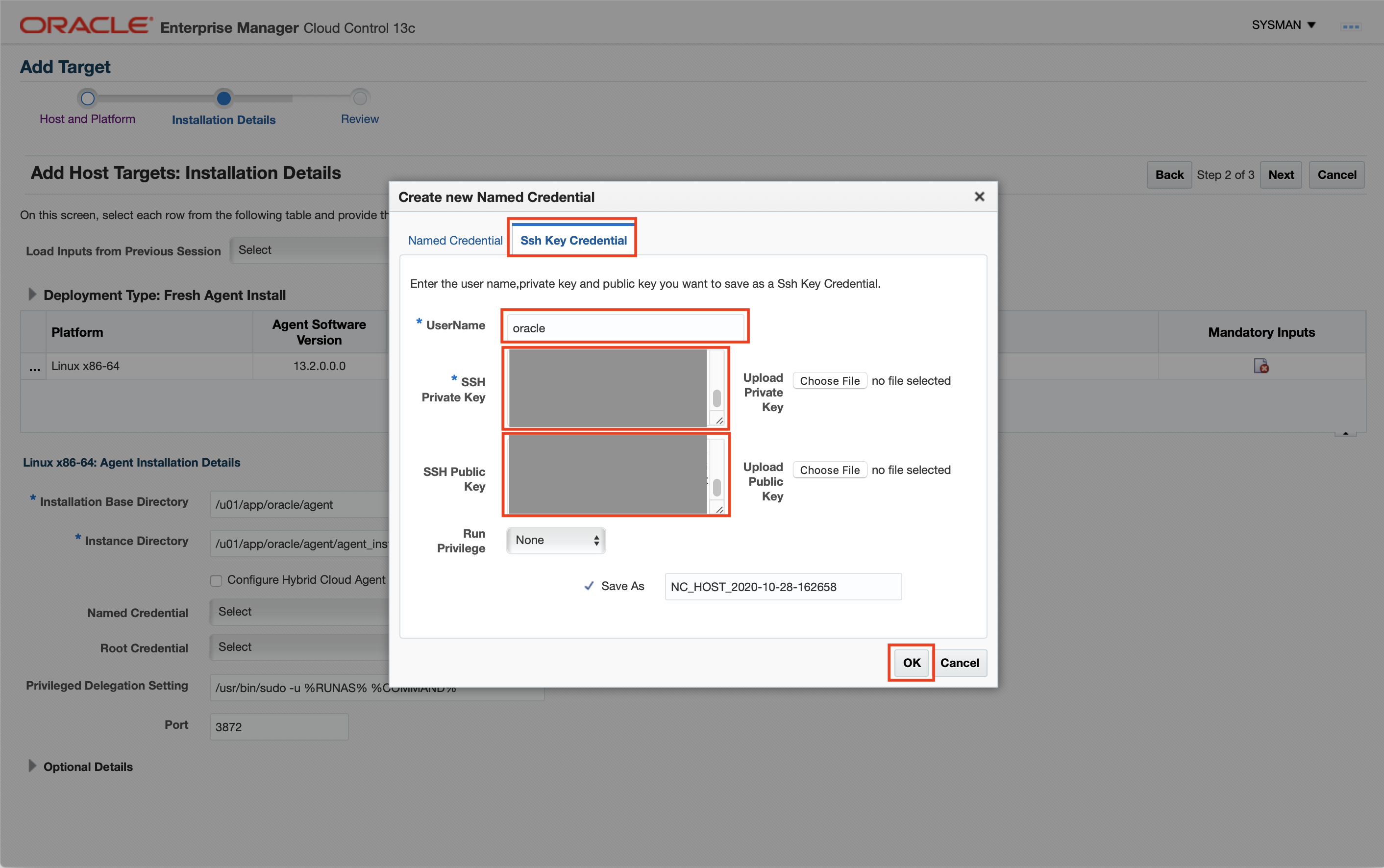
Task: Expand the Deployment Type: Fresh Agent Install section
Action: pyautogui.click(x=32, y=295)
